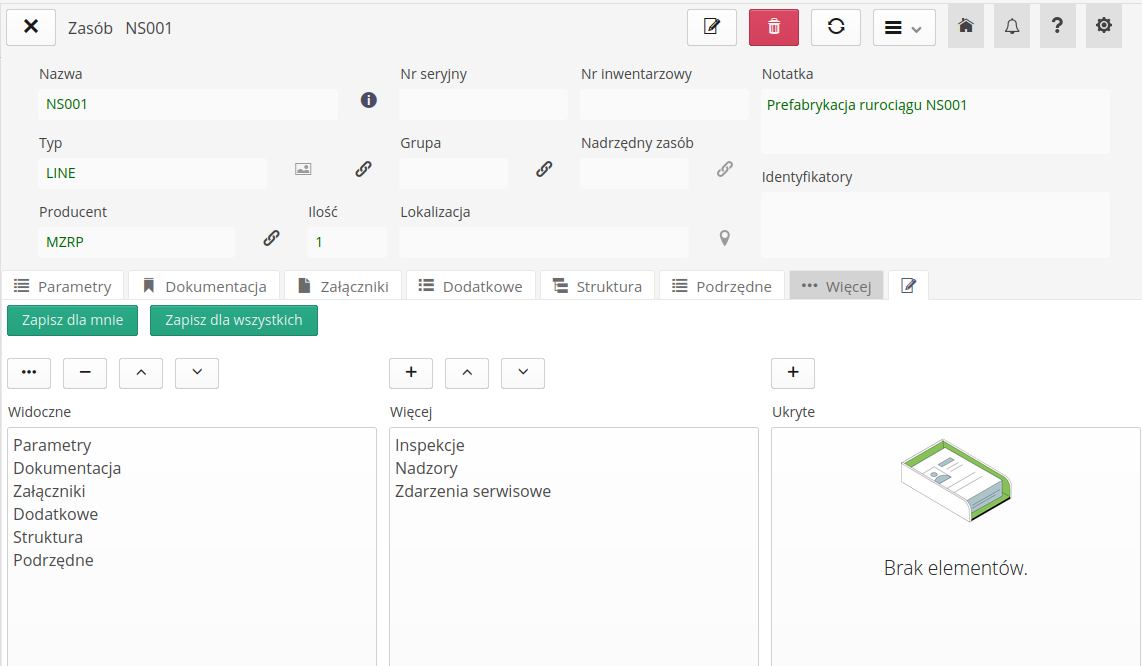This screenshot has height=666, width=1142.
Task: Click the info icon next to Nazwa
Action: (369, 100)
